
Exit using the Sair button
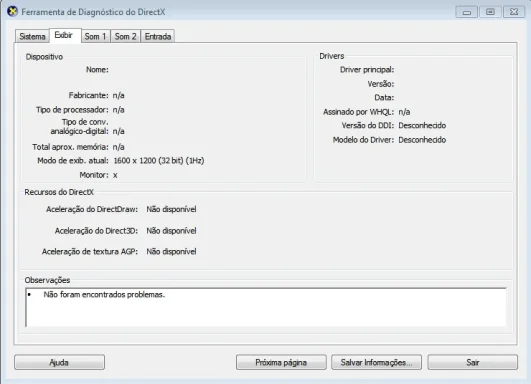click(x=472, y=362)
